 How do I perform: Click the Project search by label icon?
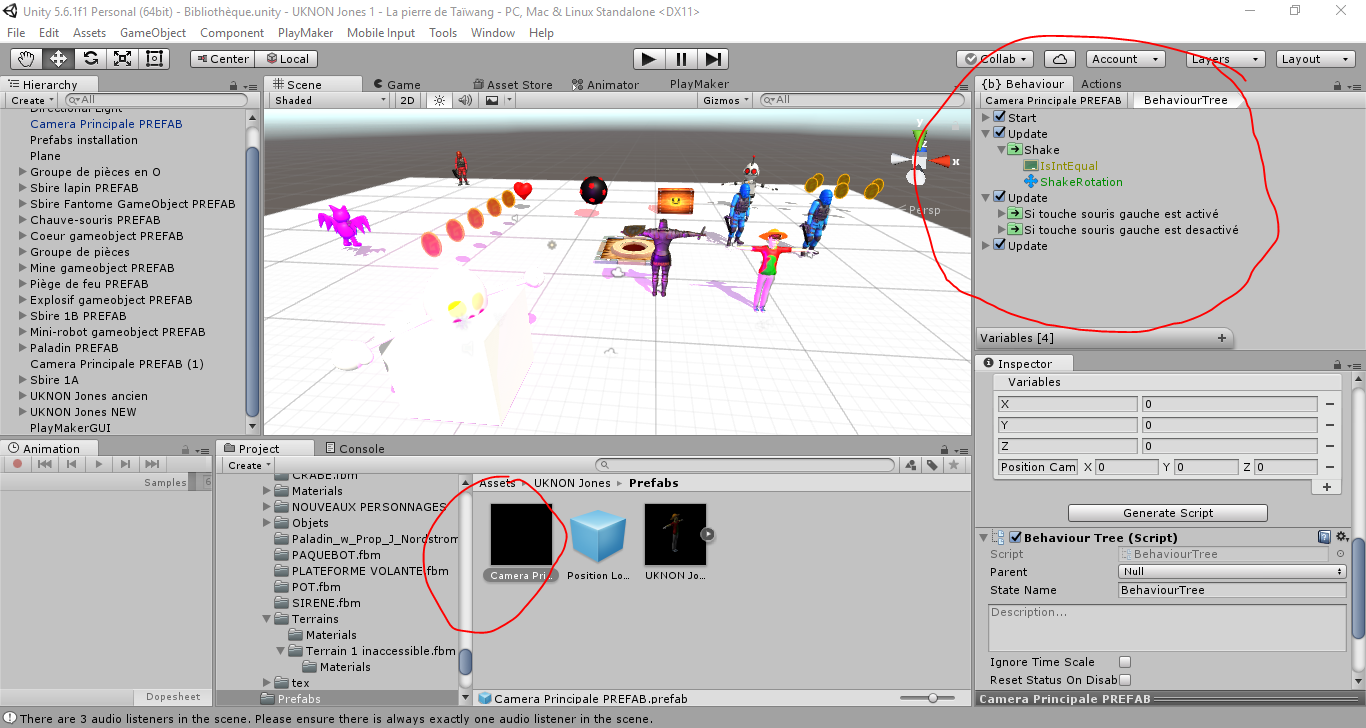pyautogui.click(x=932, y=465)
